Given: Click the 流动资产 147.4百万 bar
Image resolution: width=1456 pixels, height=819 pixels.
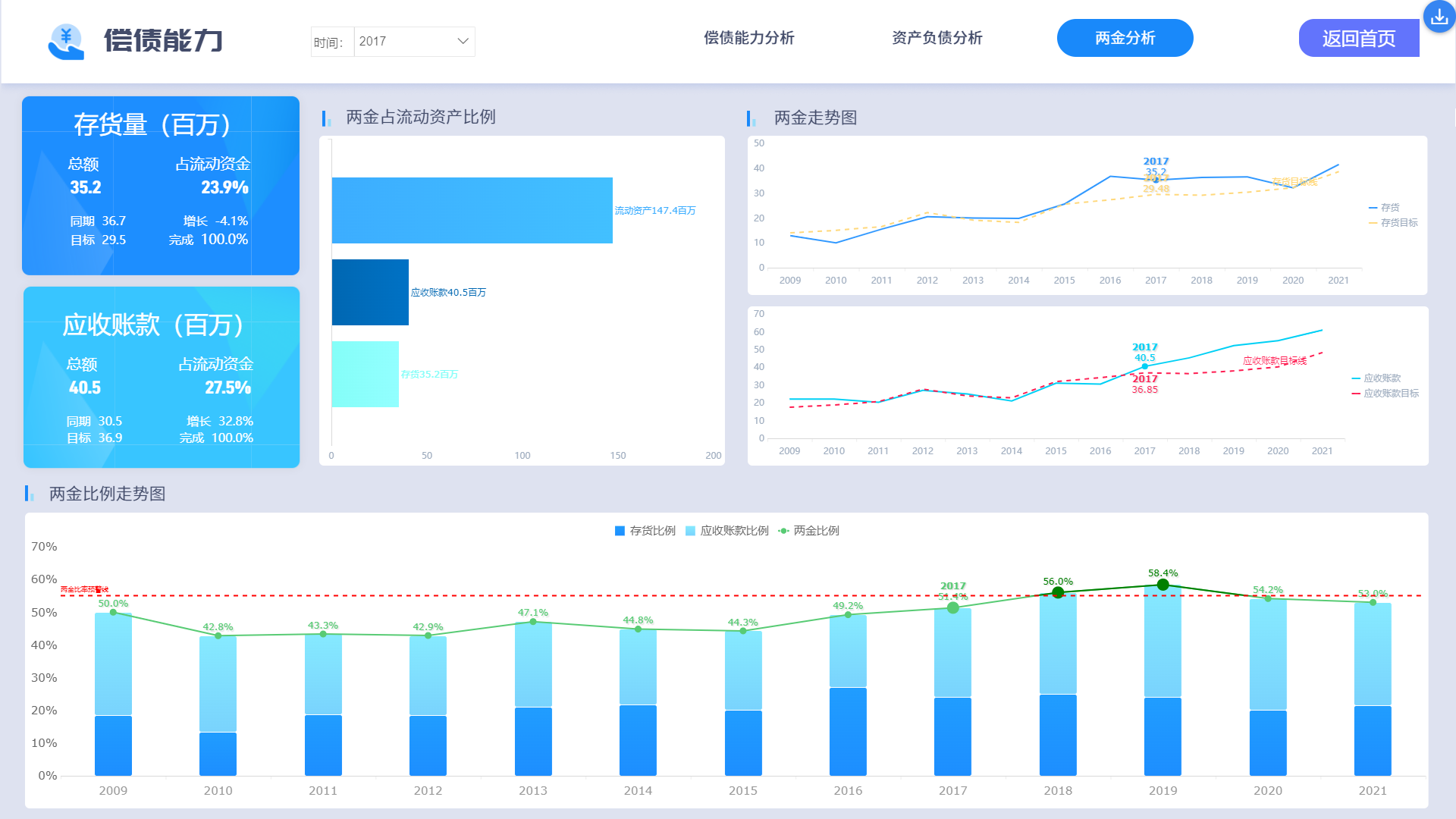Looking at the screenshot, I should pyautogui.click(x=472, y=210).
